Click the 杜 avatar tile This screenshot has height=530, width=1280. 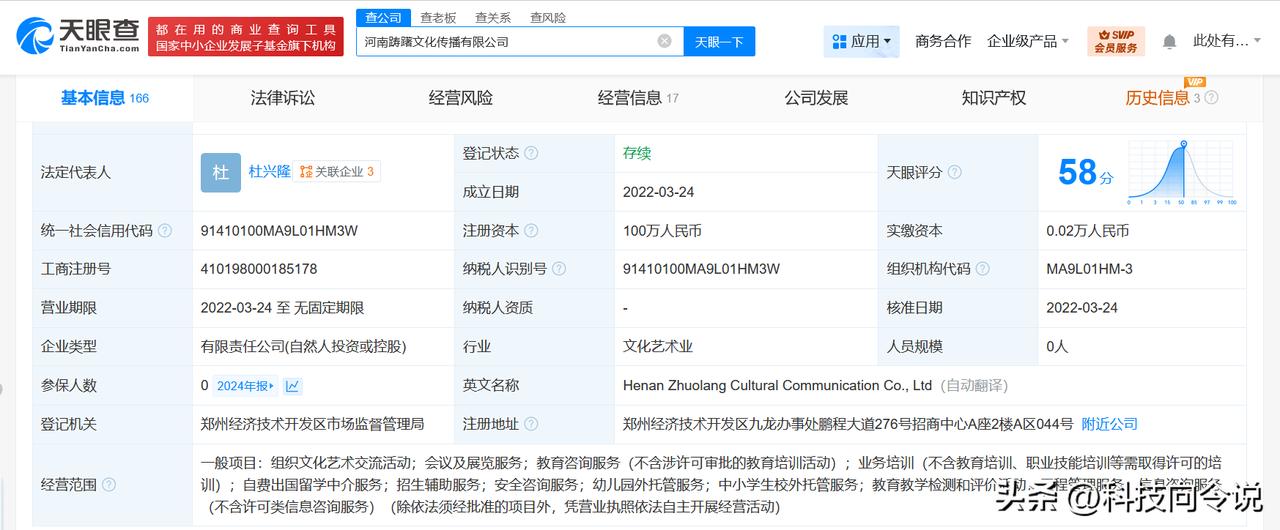(220, 172)
